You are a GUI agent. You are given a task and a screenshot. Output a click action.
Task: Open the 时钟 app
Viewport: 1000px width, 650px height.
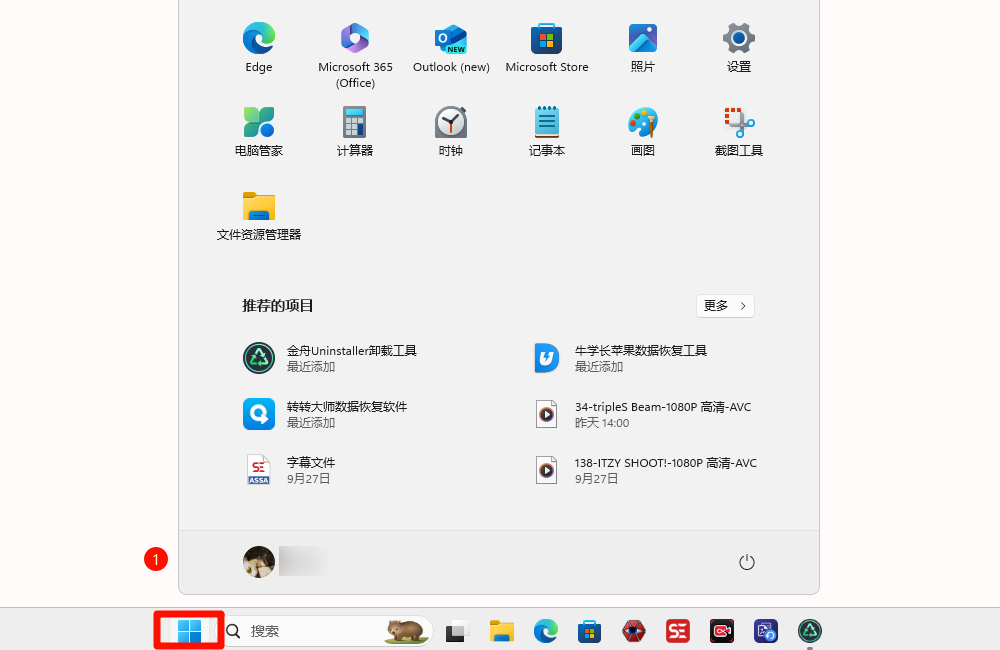[451, 131]
